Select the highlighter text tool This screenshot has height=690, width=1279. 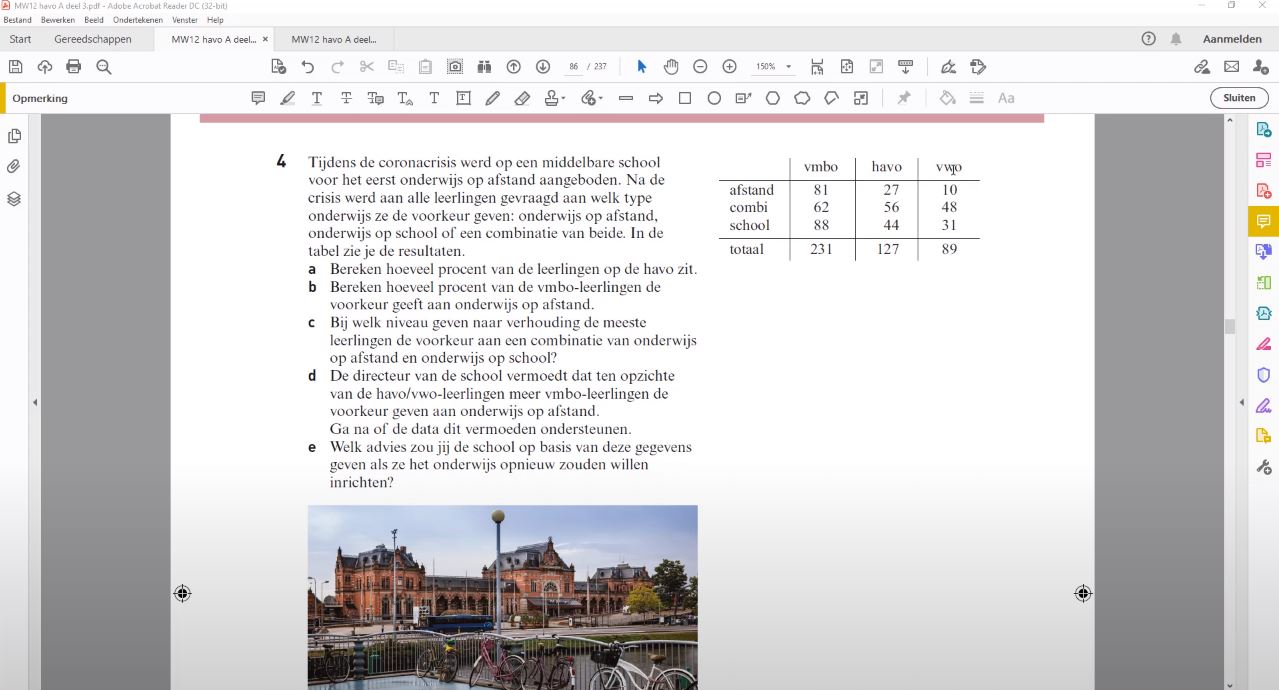tap(288, 98)
